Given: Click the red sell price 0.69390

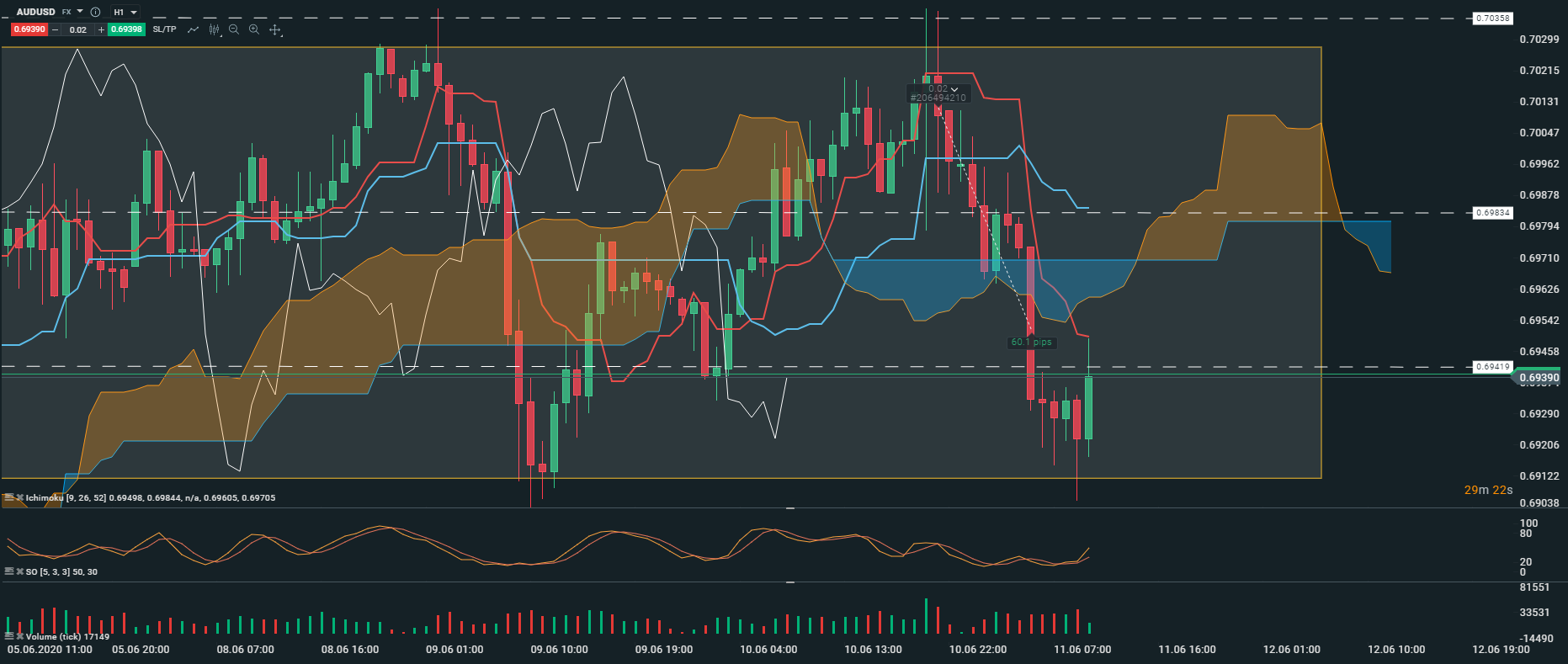Looking at the screenshot, I should [x=29, y=29].
